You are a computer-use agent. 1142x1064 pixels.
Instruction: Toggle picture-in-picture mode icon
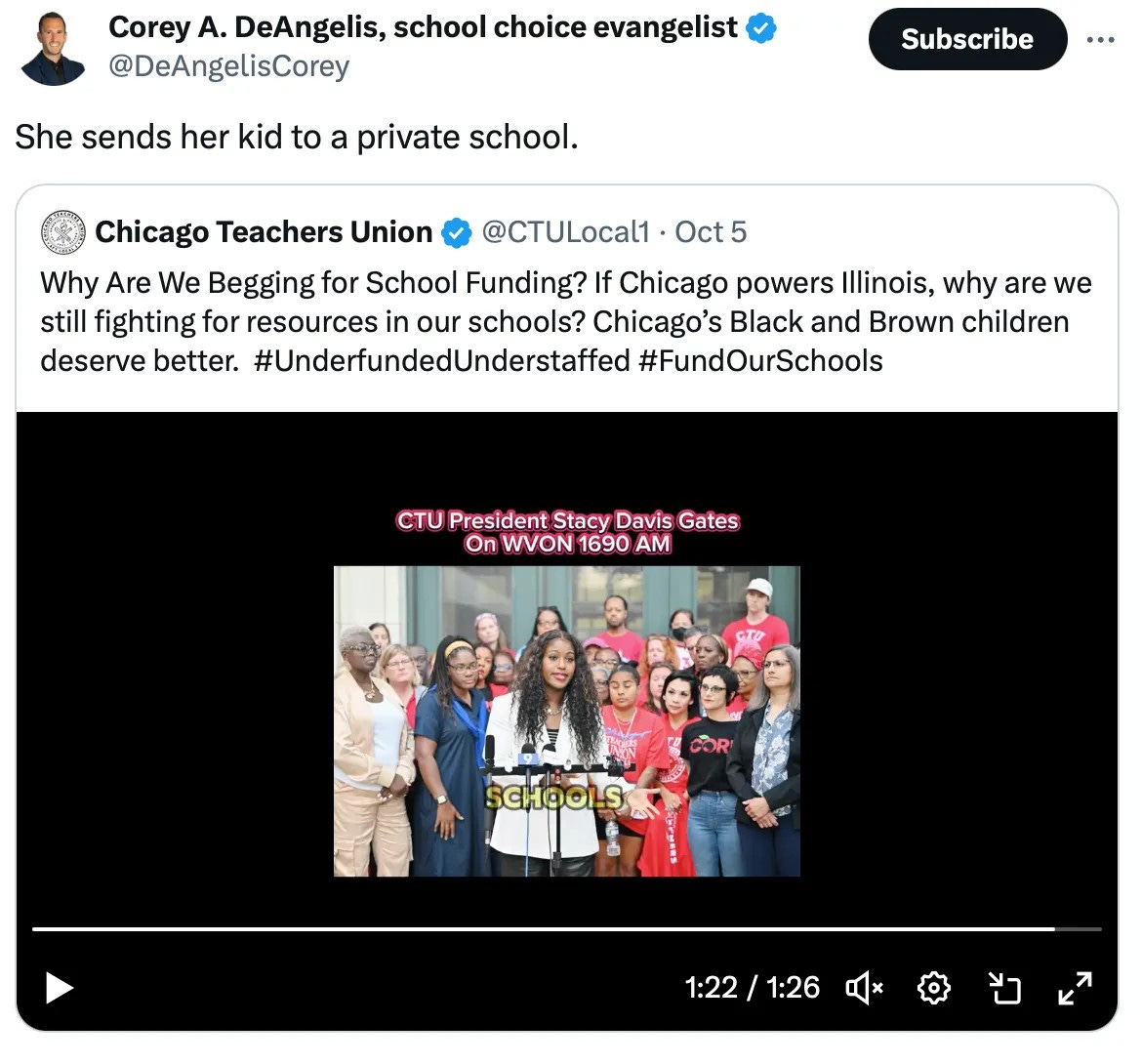click(1004, 988)
